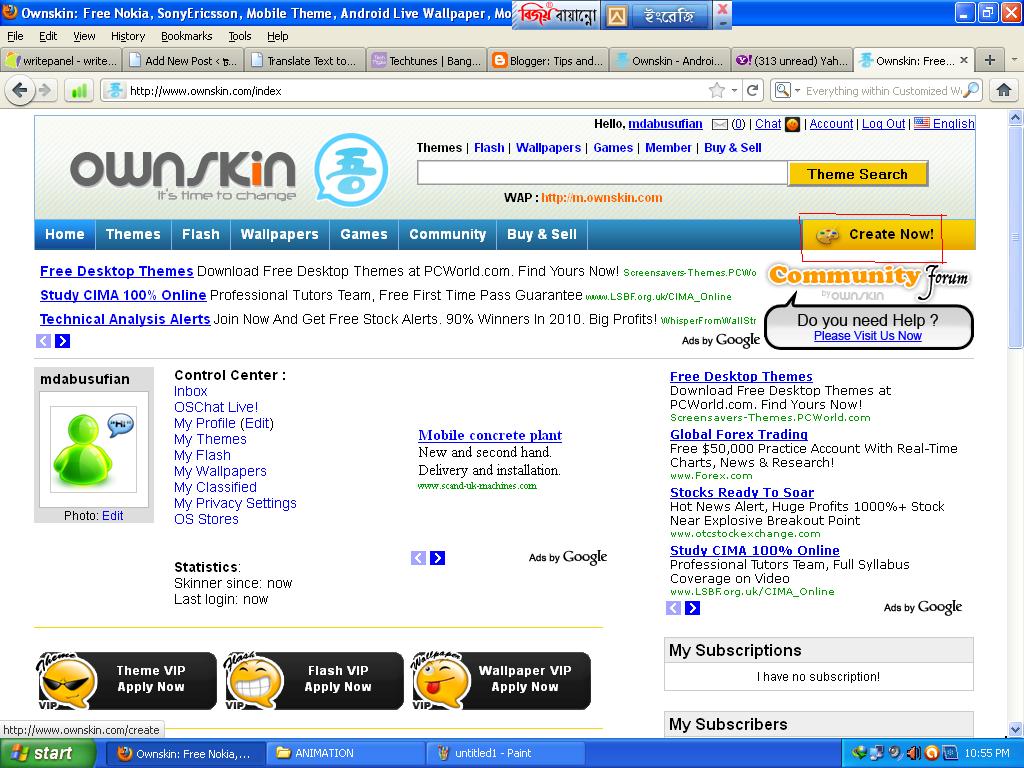The height and width of the screenshot is (768, 1024).
Task: Click the green avatar profile photo
Action: point(94,449)
